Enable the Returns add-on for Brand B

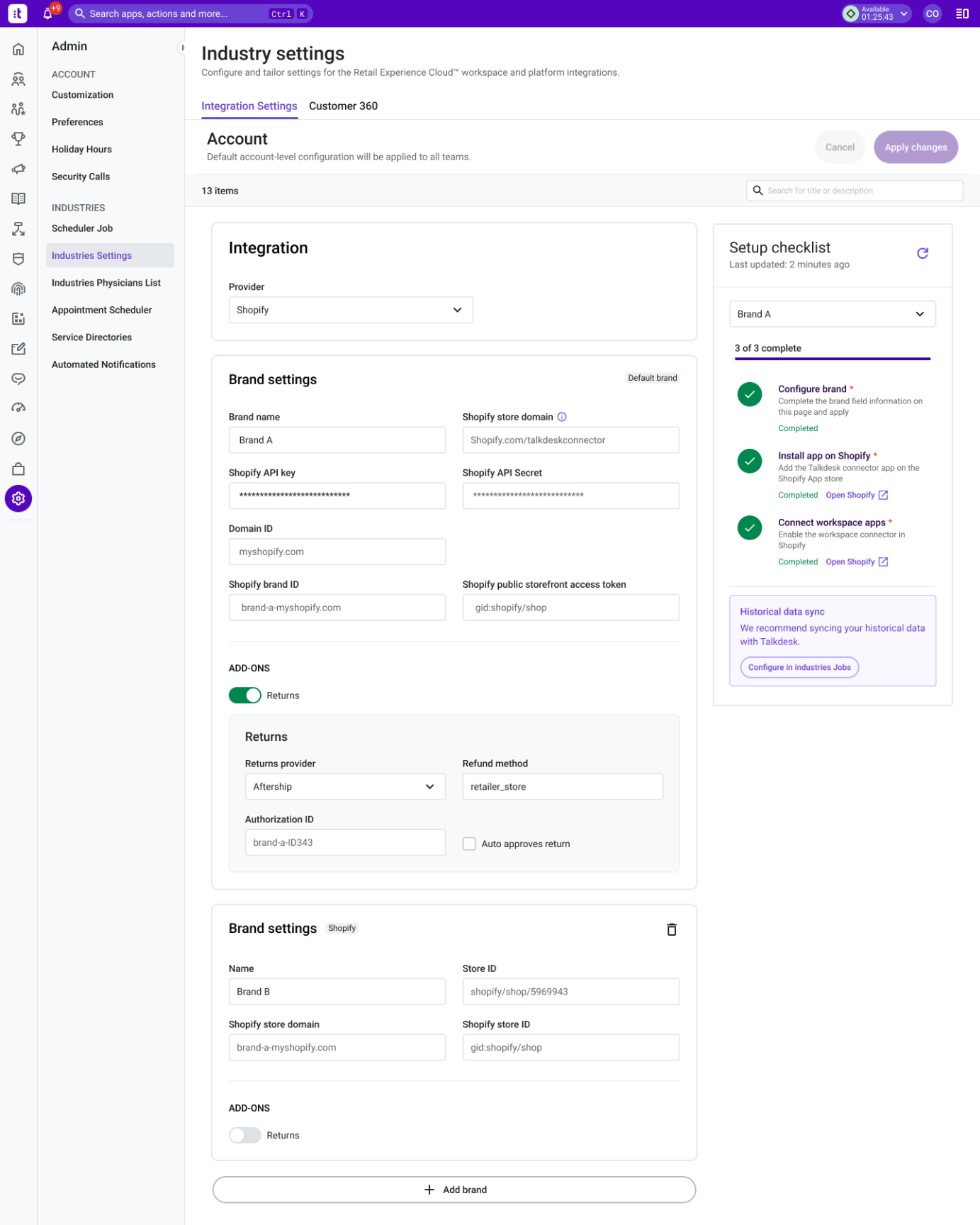point(245,1135)
